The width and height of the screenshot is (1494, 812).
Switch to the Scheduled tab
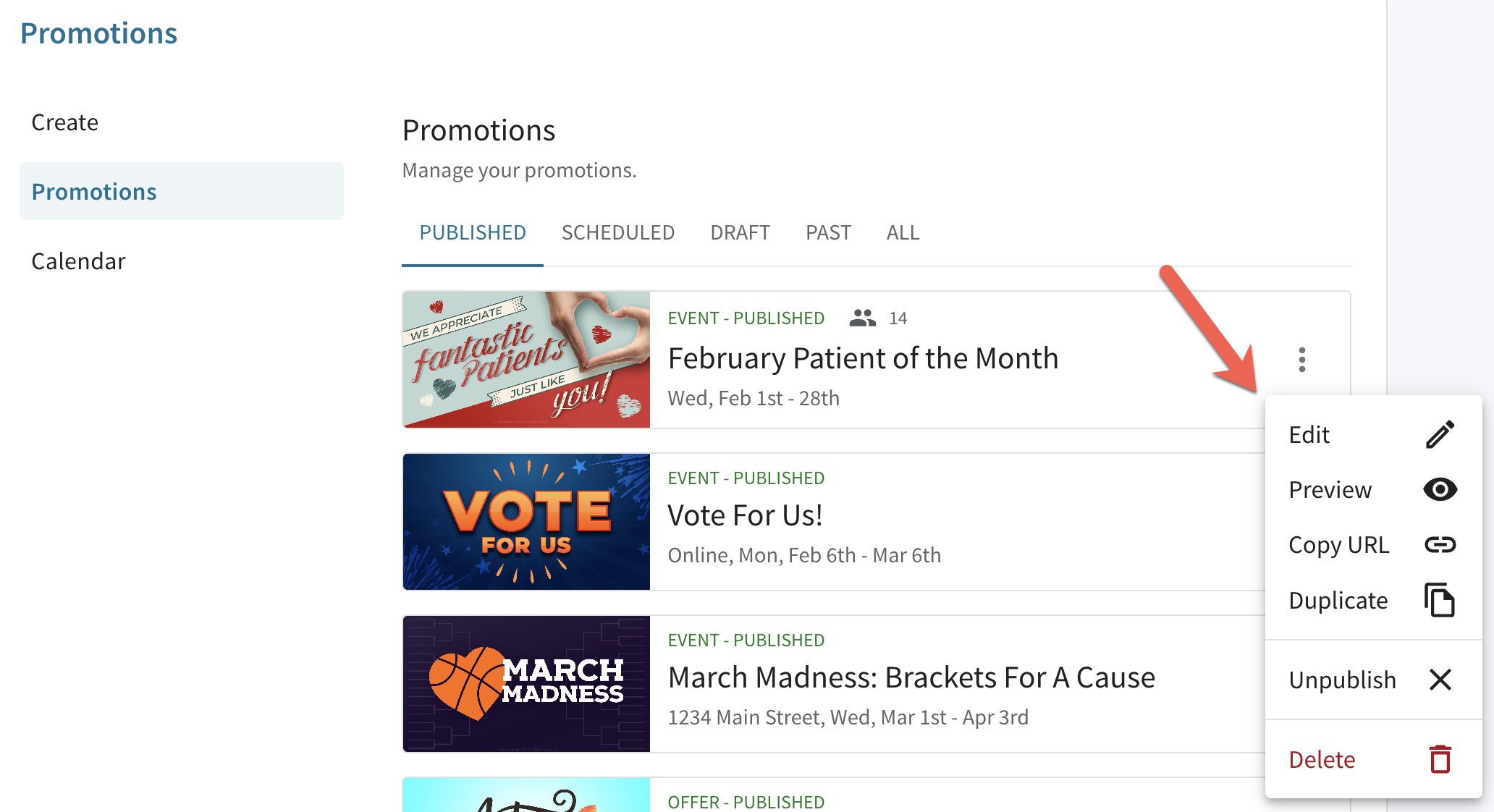tap(617, 233)
